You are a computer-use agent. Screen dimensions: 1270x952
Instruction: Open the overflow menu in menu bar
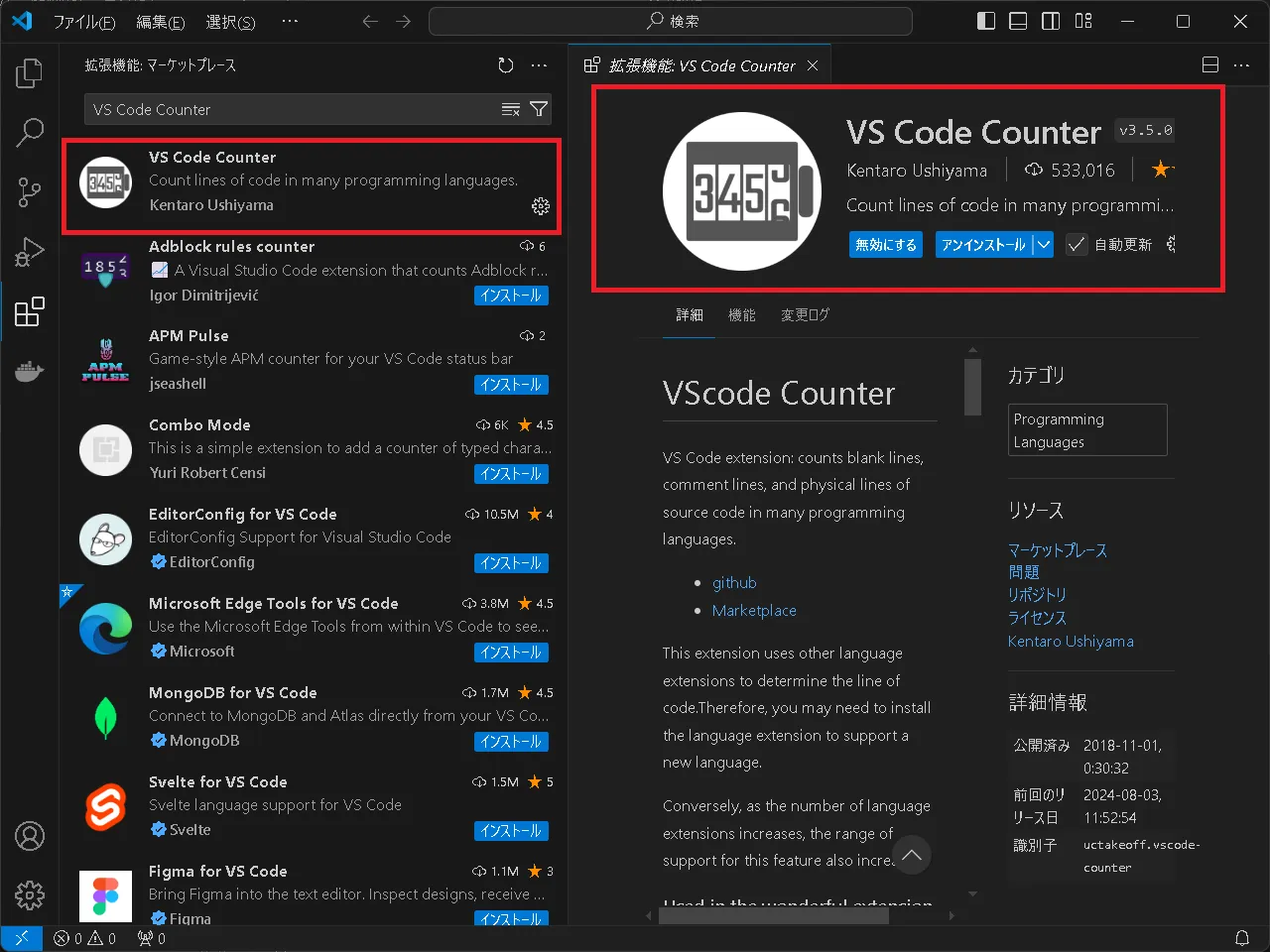pos(290,21)
